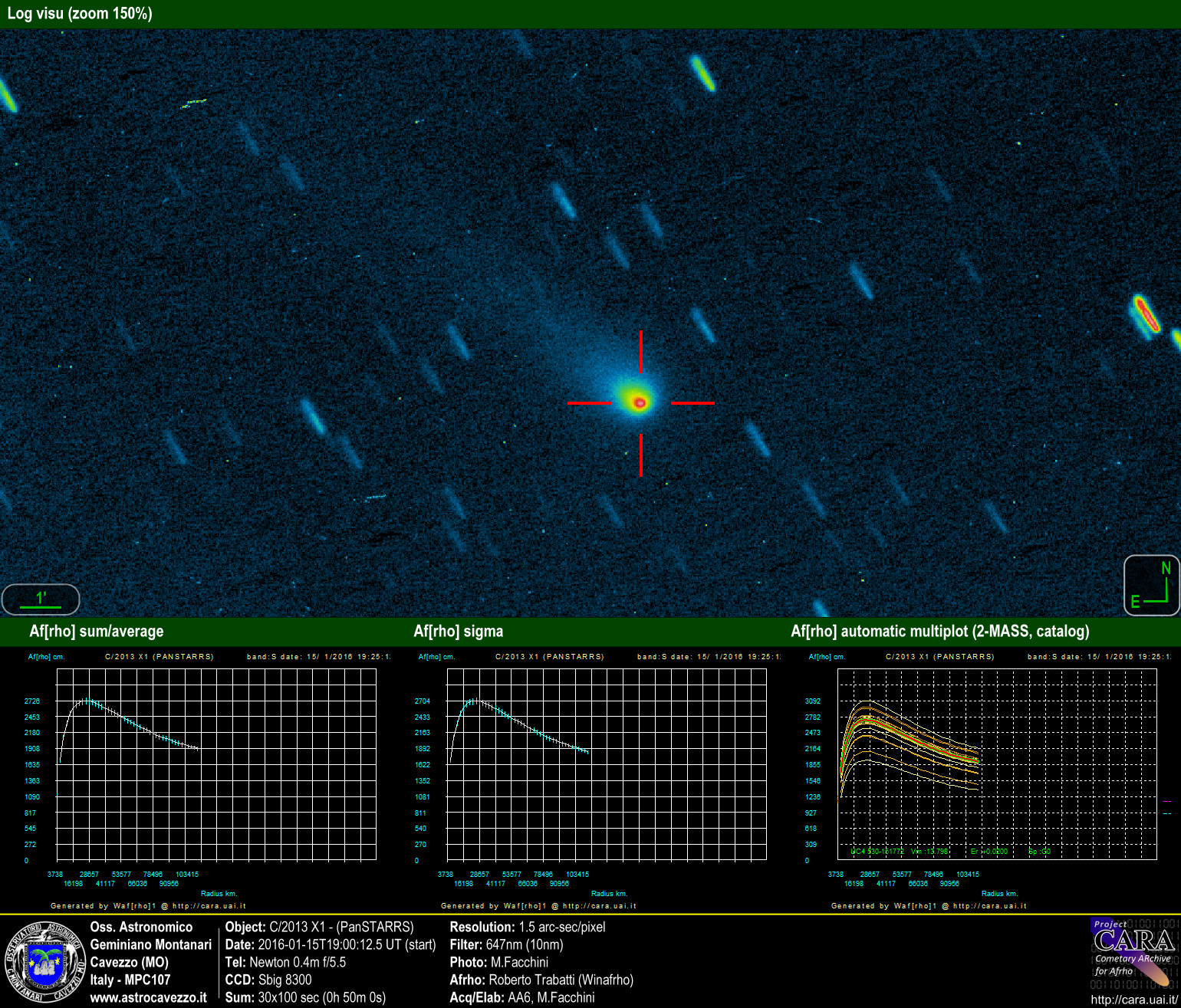Click the yellow star trail at top-left edge
1181x1008 pixels.
pyautogui.click(x=7, y=95)
